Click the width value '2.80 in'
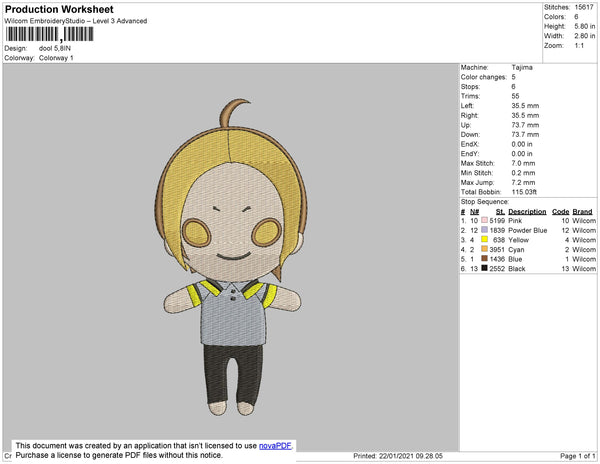The height and width of the screenshot is (464, 600). 585,36
